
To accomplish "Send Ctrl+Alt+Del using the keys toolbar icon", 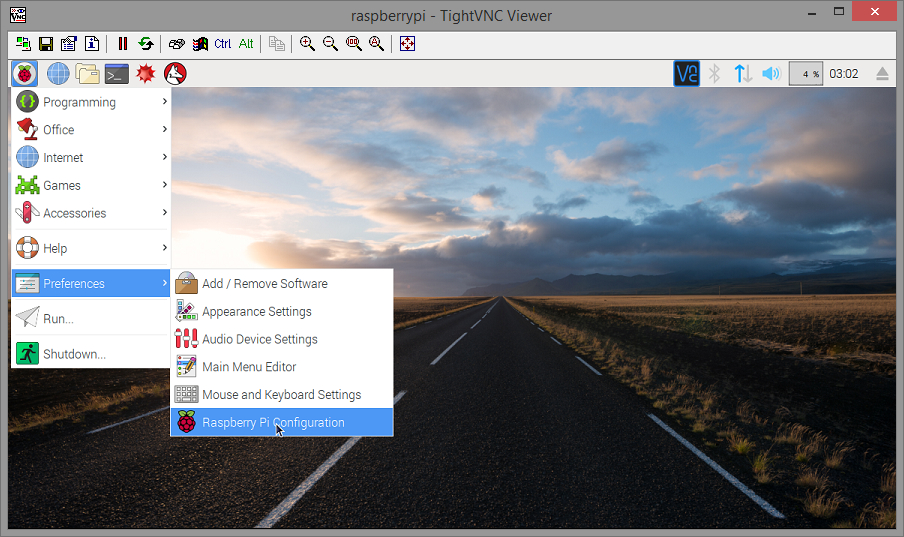I will tap(176, 44).
